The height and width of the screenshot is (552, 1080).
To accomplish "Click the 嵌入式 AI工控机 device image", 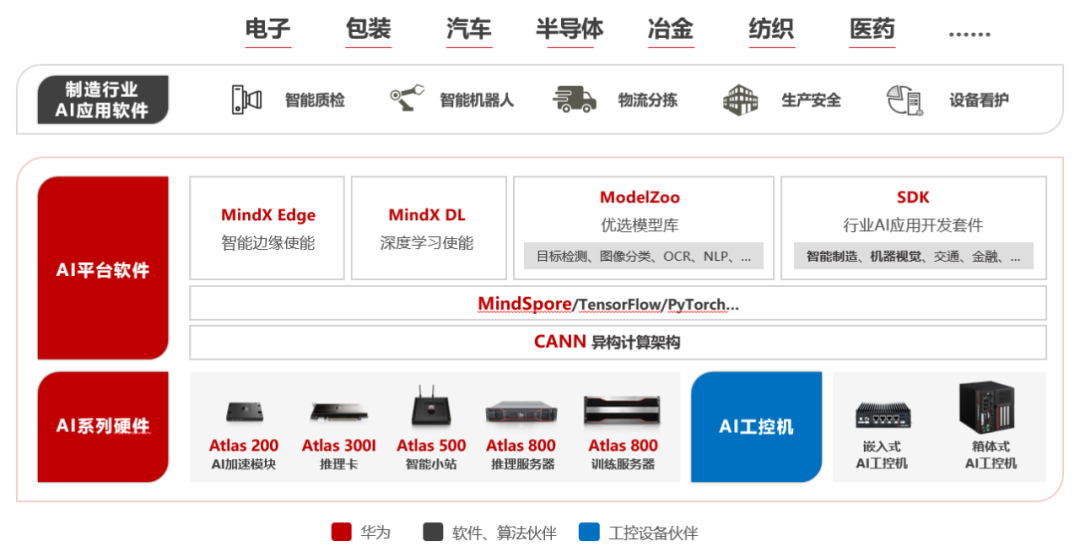I will tap(883, 416).
